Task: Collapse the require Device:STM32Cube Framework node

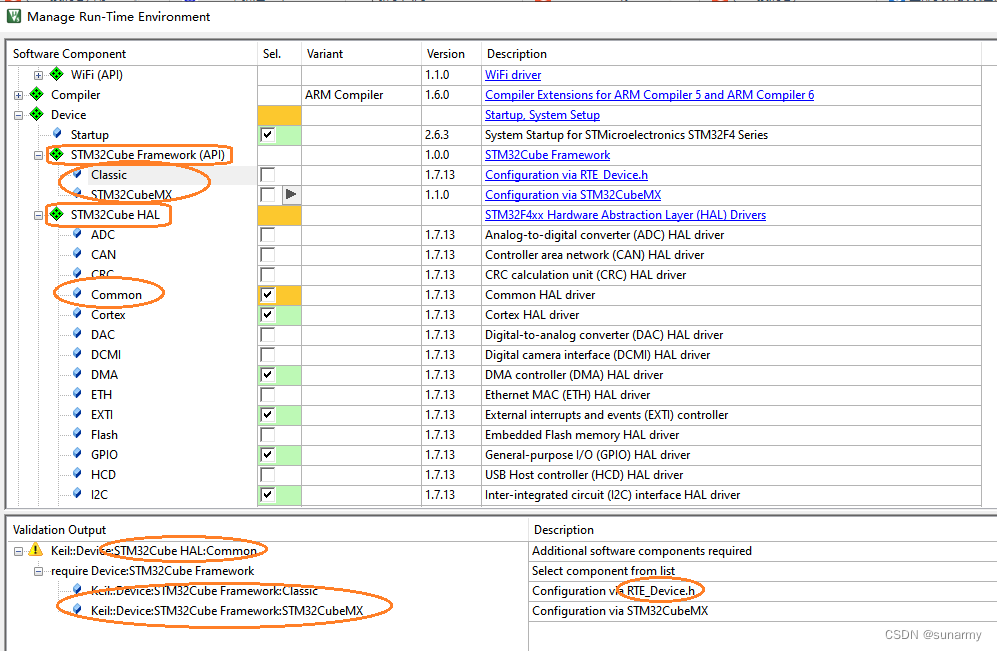Action: pyautogui.click(x=38, y=572)
